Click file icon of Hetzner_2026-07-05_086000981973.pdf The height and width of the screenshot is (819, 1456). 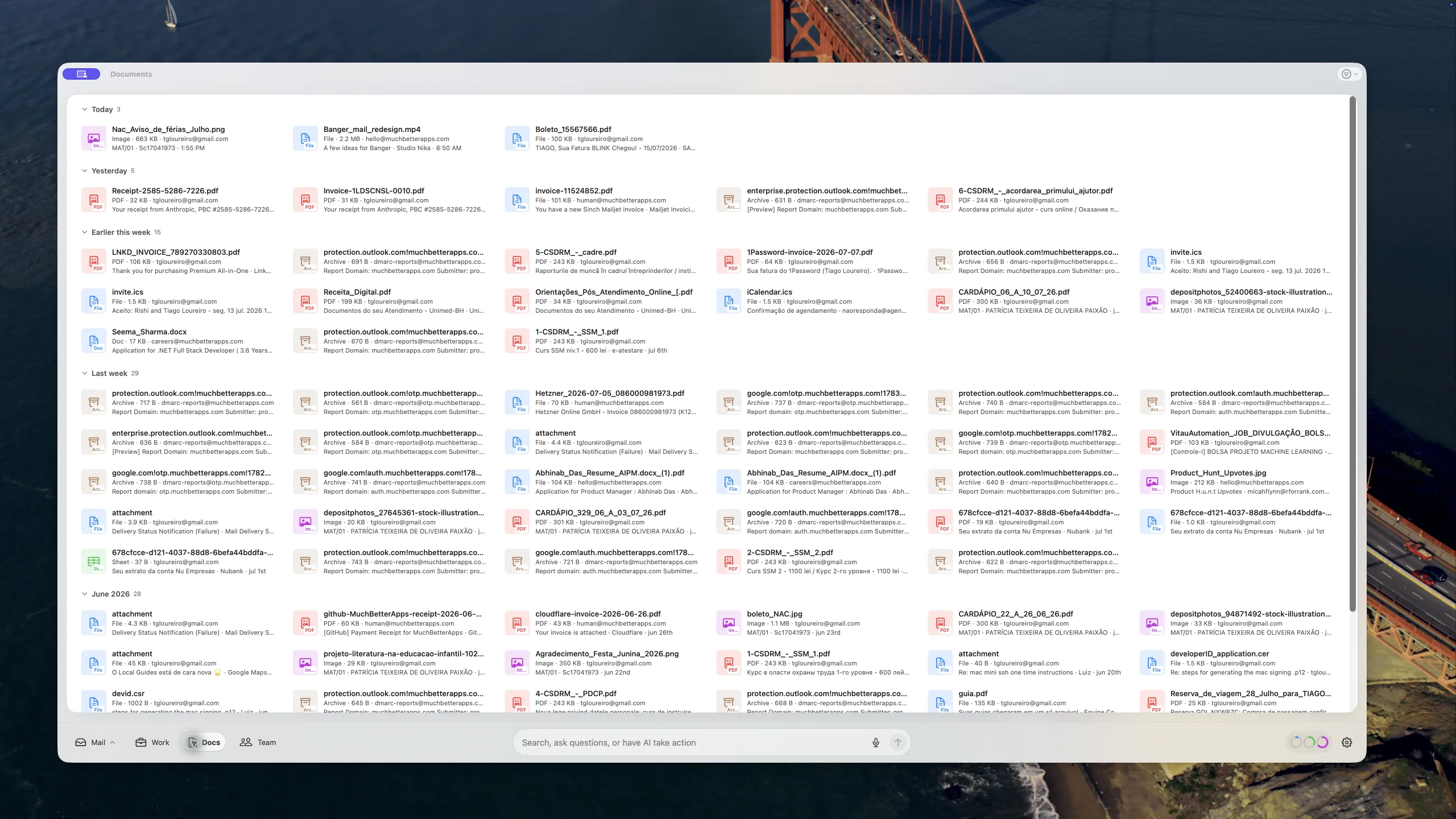[x=517, y=402]
